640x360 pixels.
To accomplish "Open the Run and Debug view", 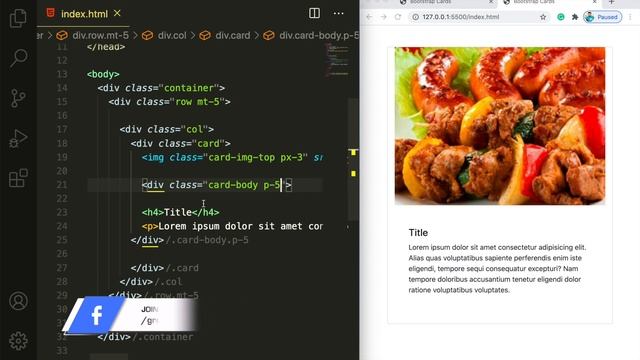I will pos(18,138).
